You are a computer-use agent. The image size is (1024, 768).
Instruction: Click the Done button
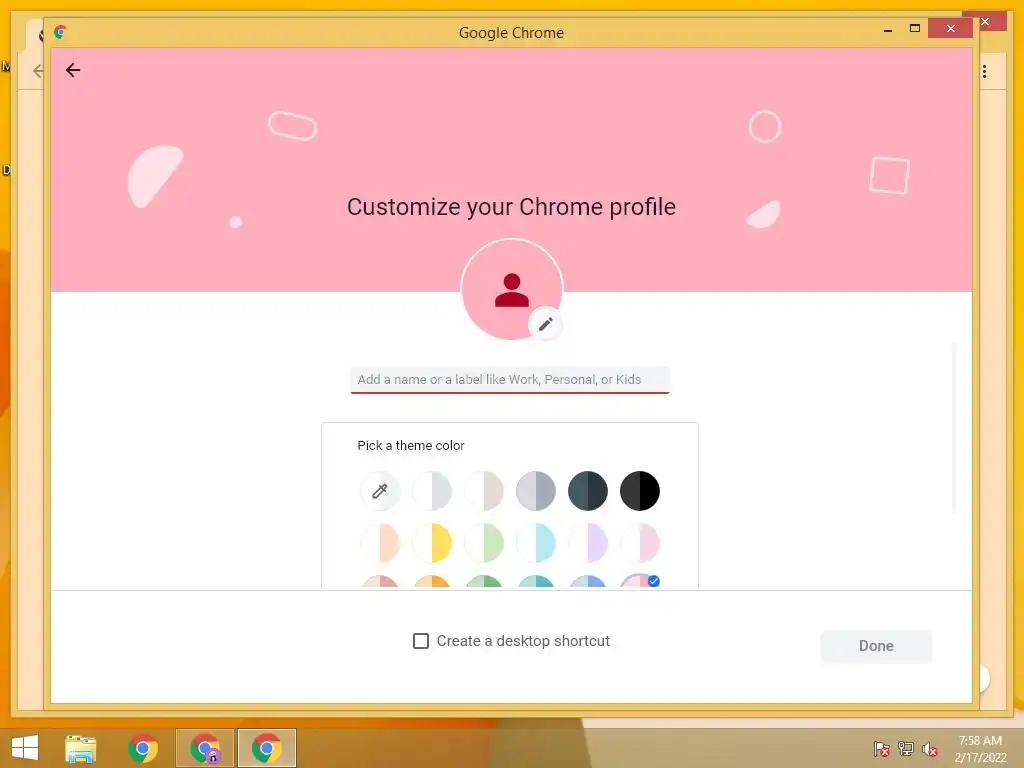[876, 646]
